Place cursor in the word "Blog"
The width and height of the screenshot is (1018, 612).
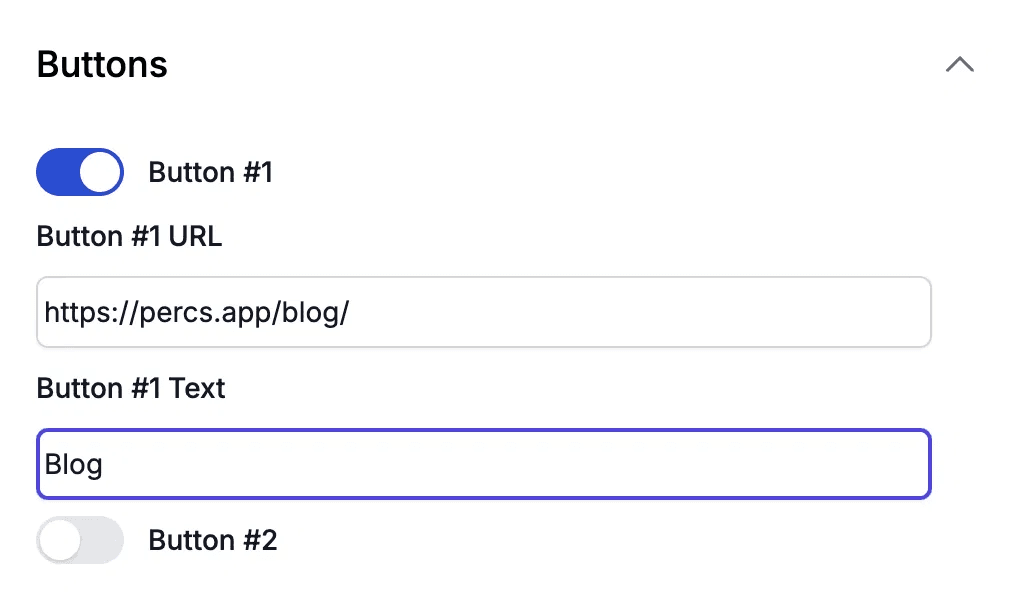point(73,465)
